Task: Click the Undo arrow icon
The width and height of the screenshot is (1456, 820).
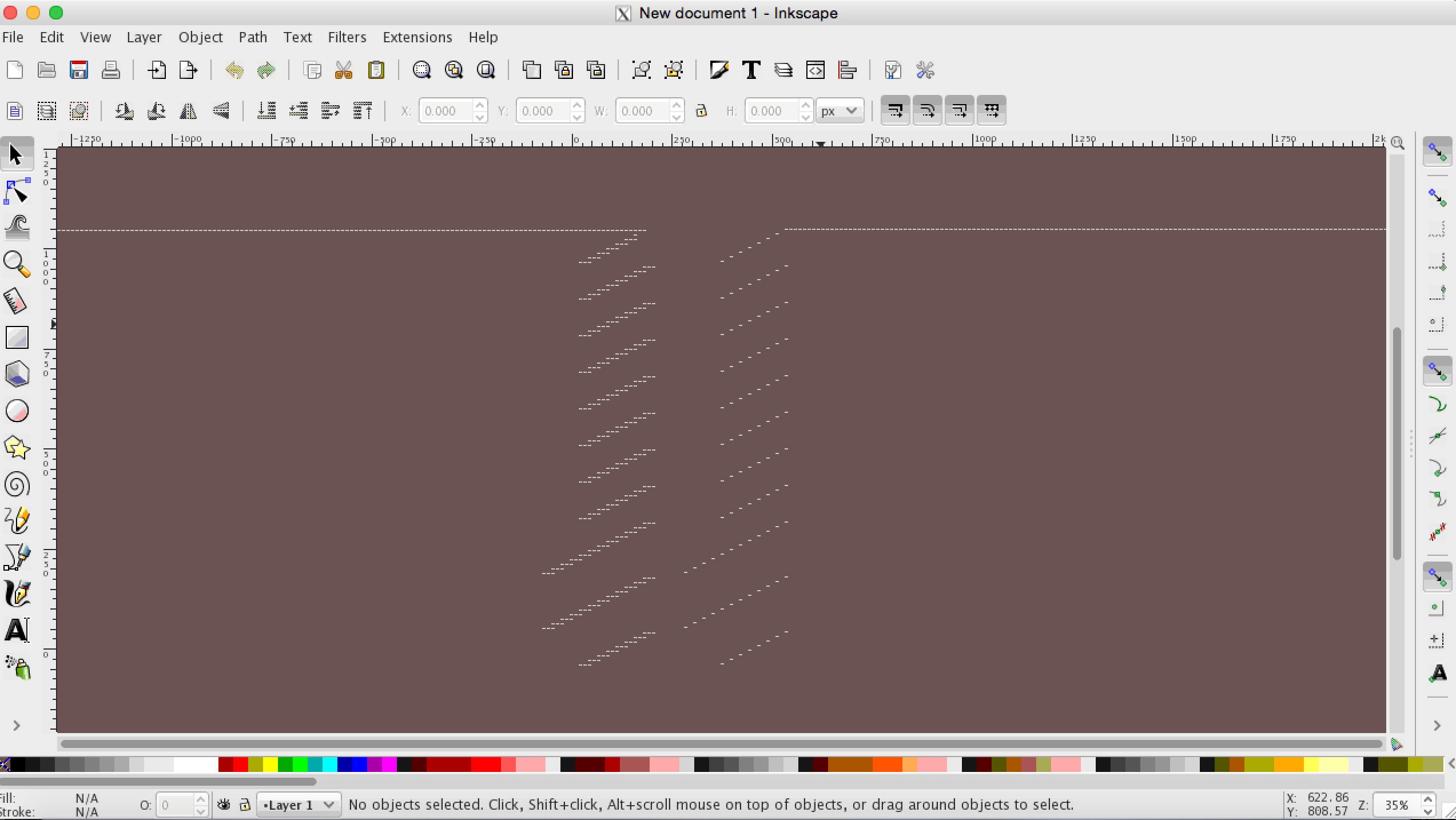Action: [234, 70]
